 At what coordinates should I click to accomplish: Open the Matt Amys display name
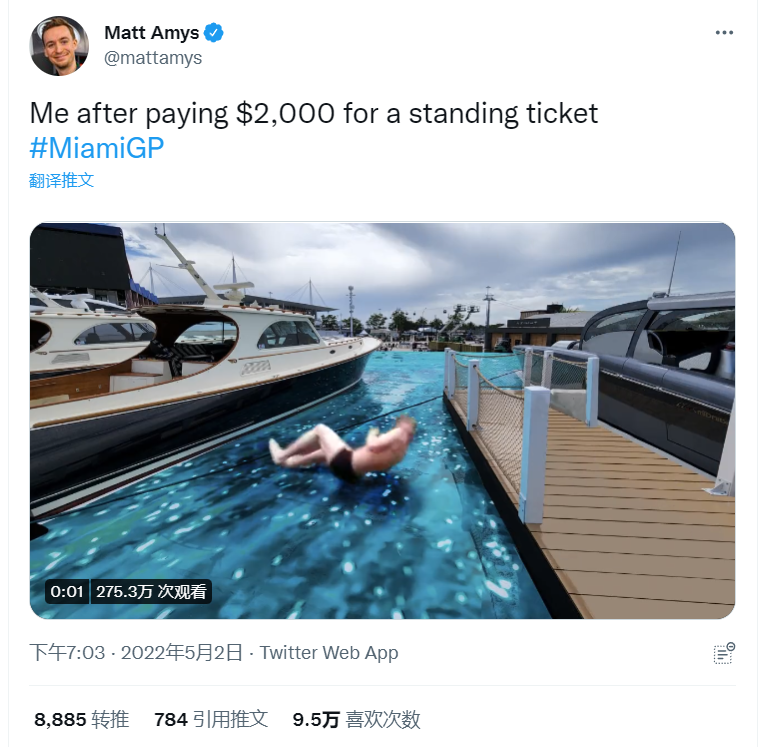point(151,33)
